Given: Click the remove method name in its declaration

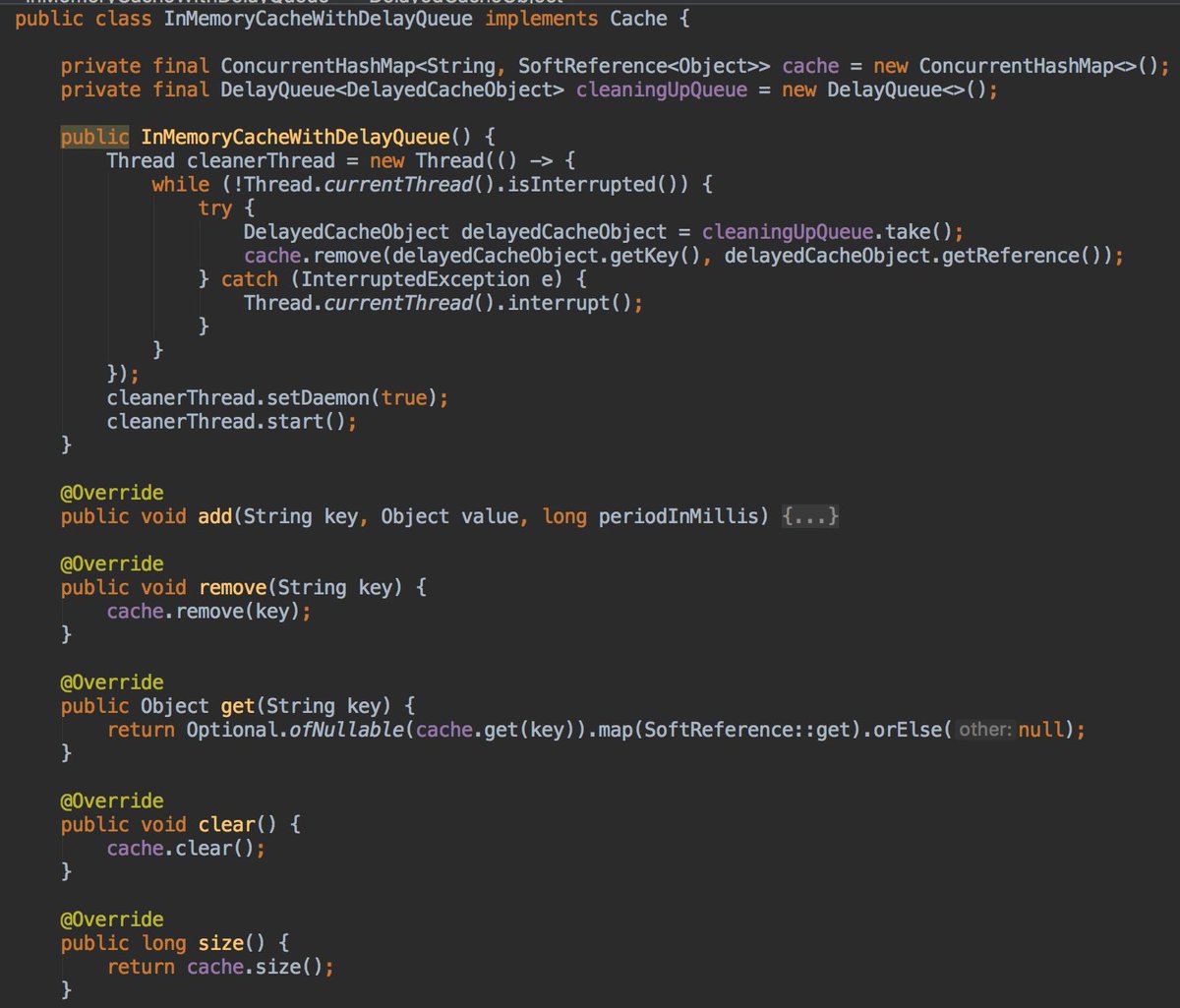Looking at the screenshot, I should [x=232, y=587].
